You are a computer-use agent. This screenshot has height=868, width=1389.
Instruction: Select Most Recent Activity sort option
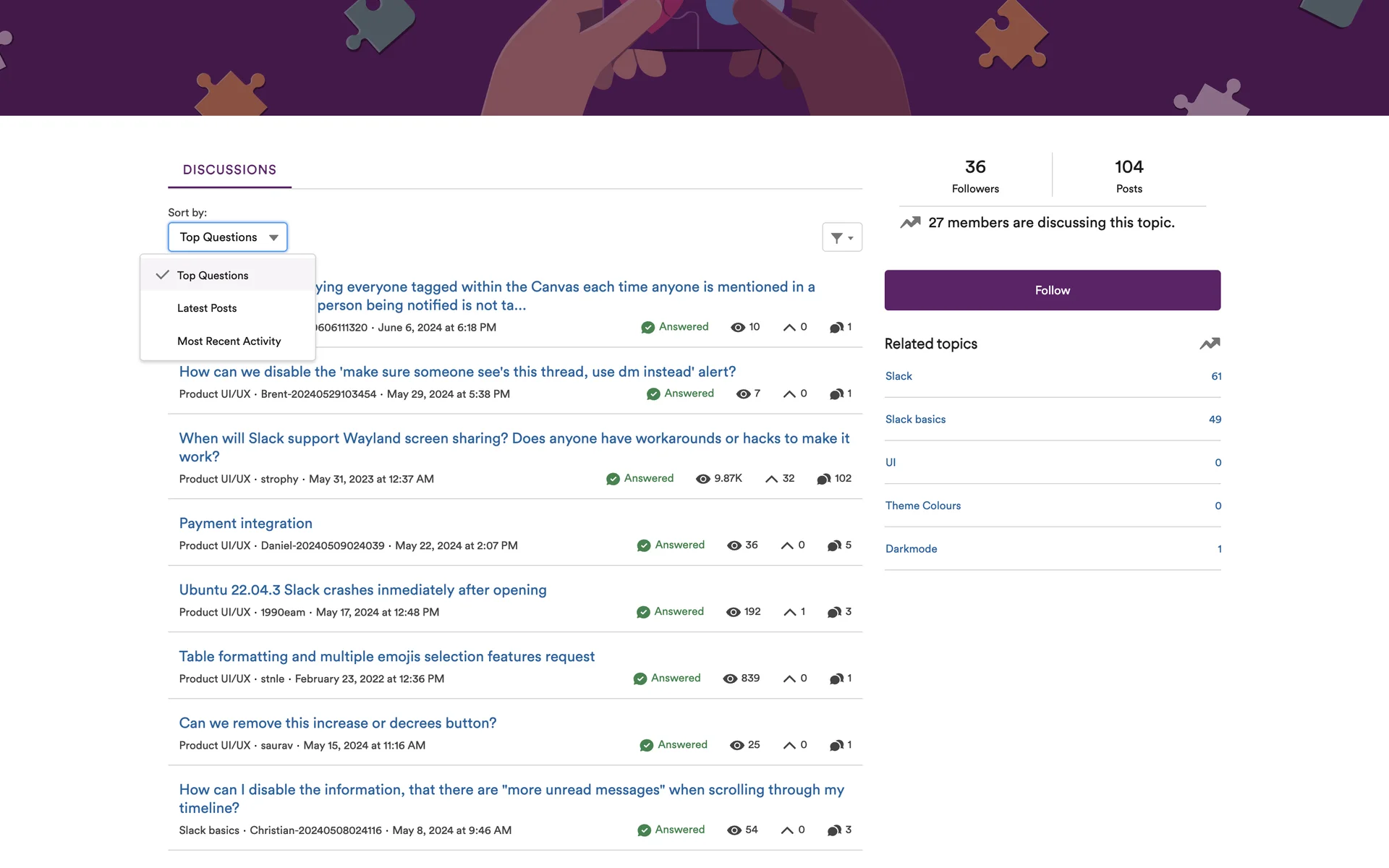point(229,341)
